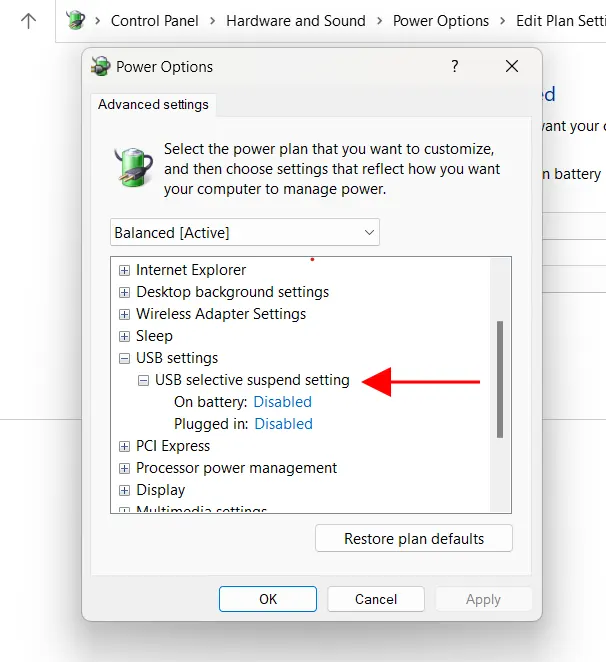606x662 pixels.
Task: Select the Advanced settings tab
Action: 153,104
